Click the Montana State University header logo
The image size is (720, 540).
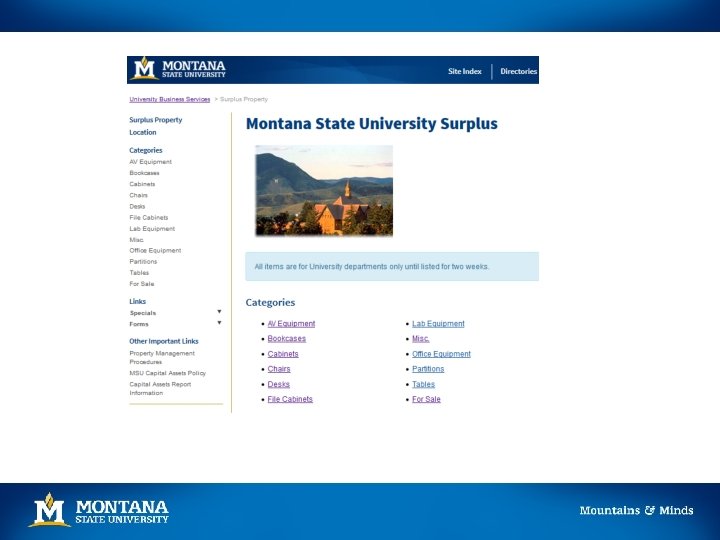(x=178, y=69)
